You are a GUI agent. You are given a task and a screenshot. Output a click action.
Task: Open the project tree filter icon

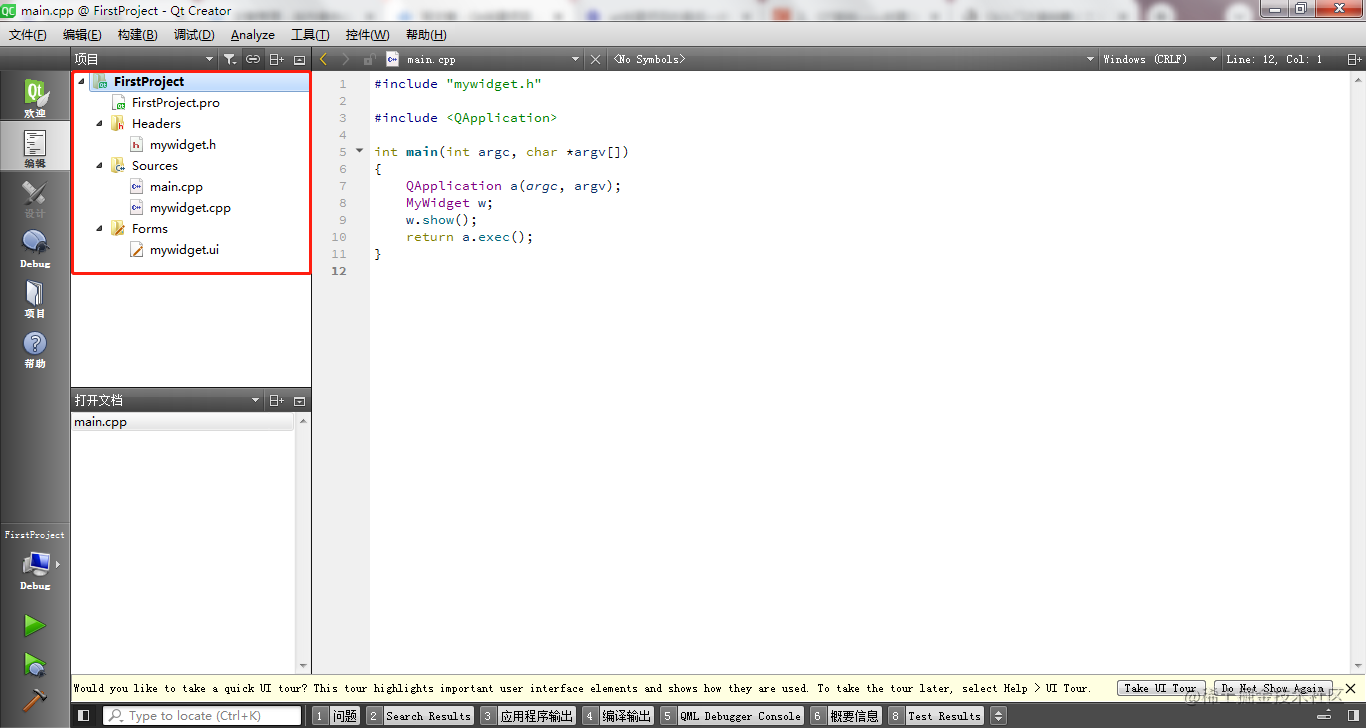(229, 60)
